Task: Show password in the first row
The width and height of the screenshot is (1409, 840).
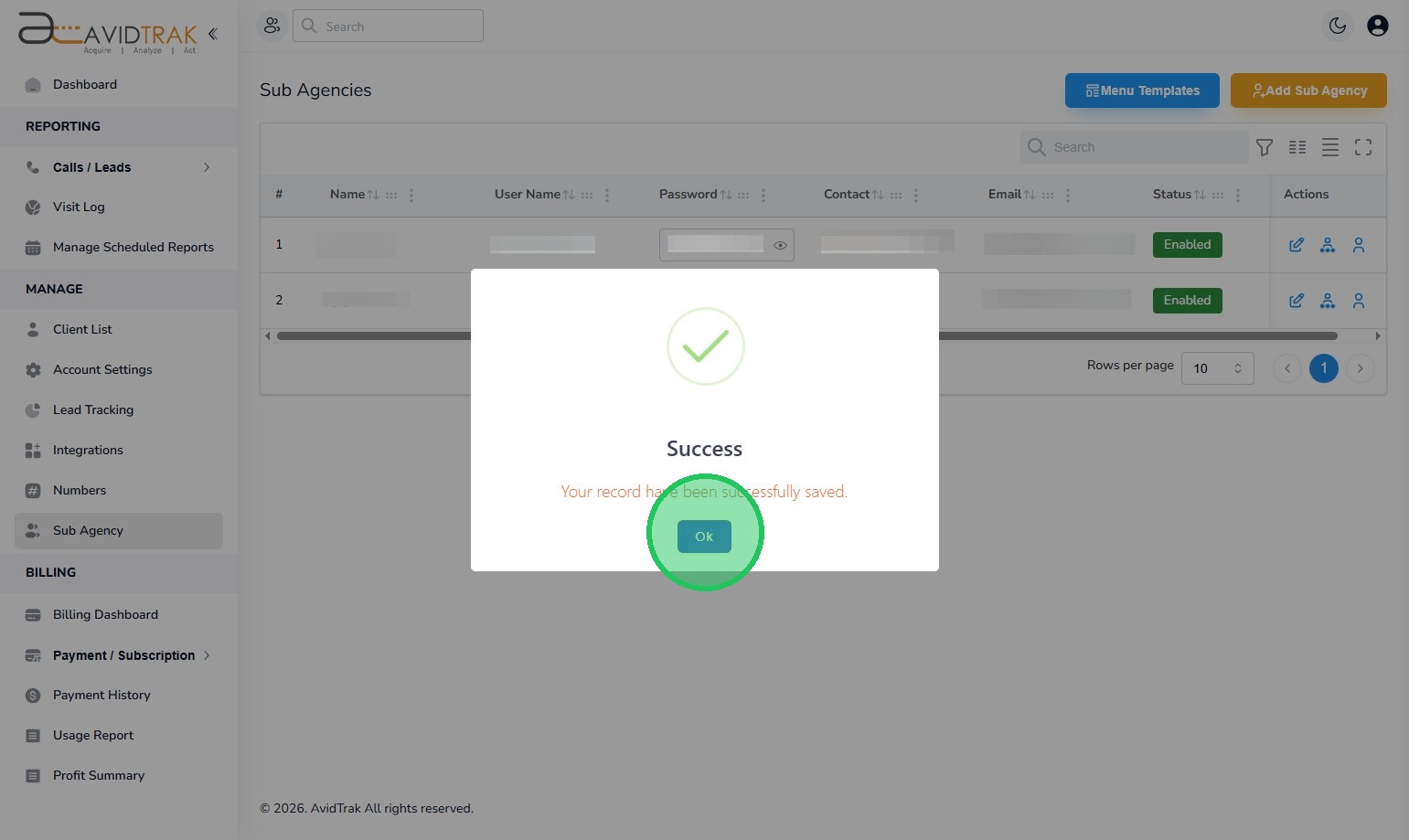Action: click(x=780, y=245)
